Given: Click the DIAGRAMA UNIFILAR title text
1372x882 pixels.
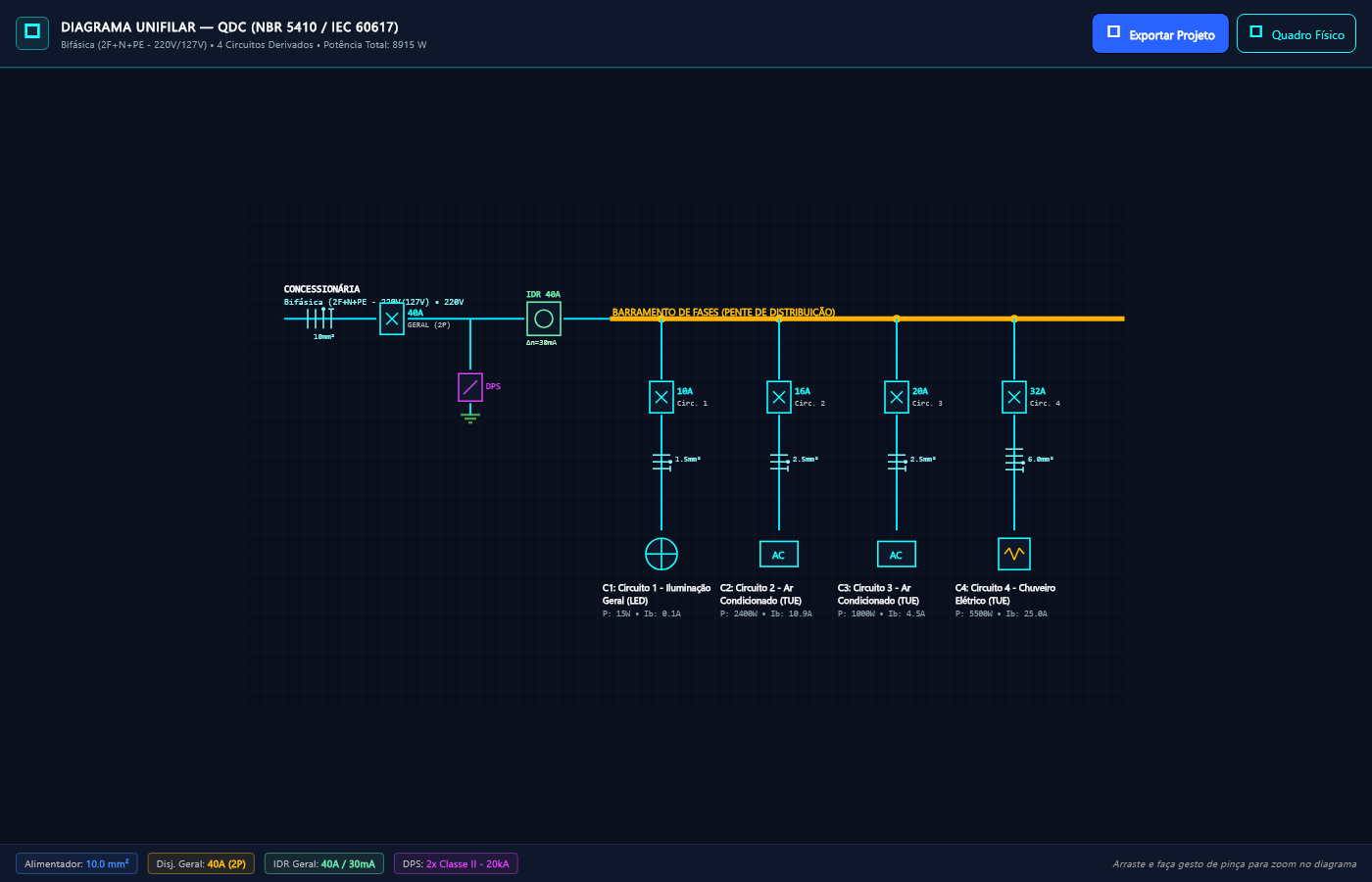Looking at the screenshot, I should tap(229, 26).
